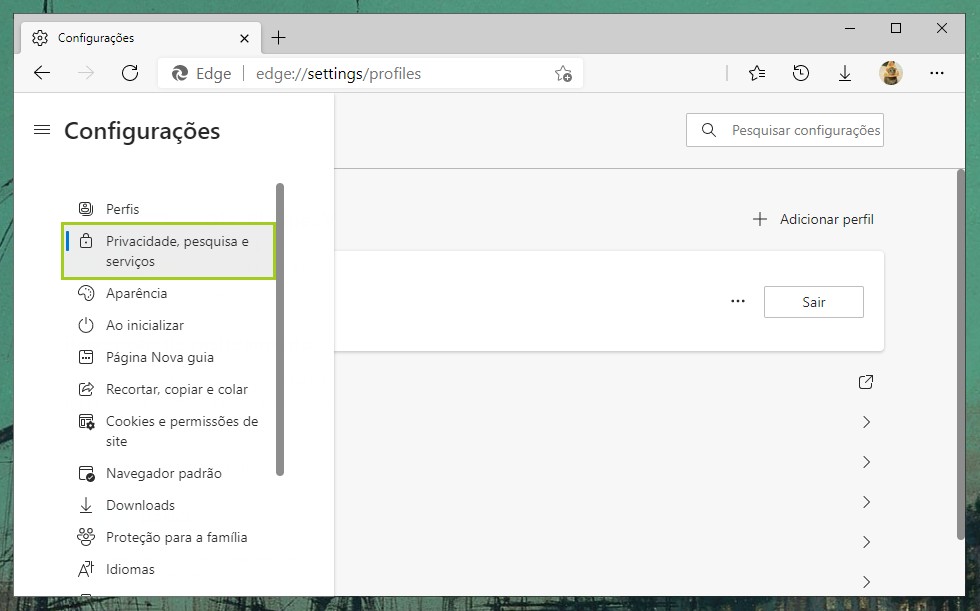Open Downloads icon in toolbar
The image size is (980, 611).
click(844, 73)
